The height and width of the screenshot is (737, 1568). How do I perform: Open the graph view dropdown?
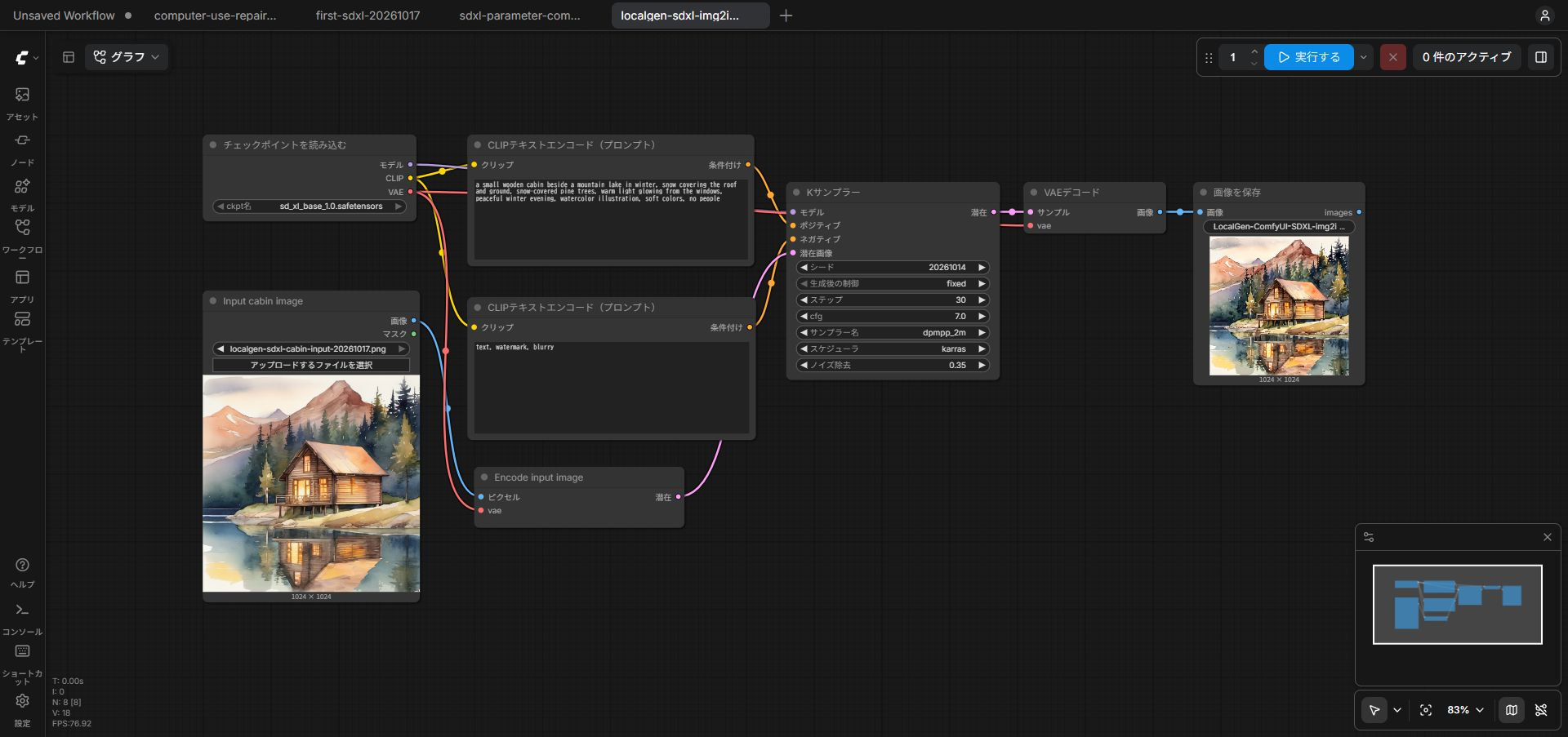click(x=127, y=57)
